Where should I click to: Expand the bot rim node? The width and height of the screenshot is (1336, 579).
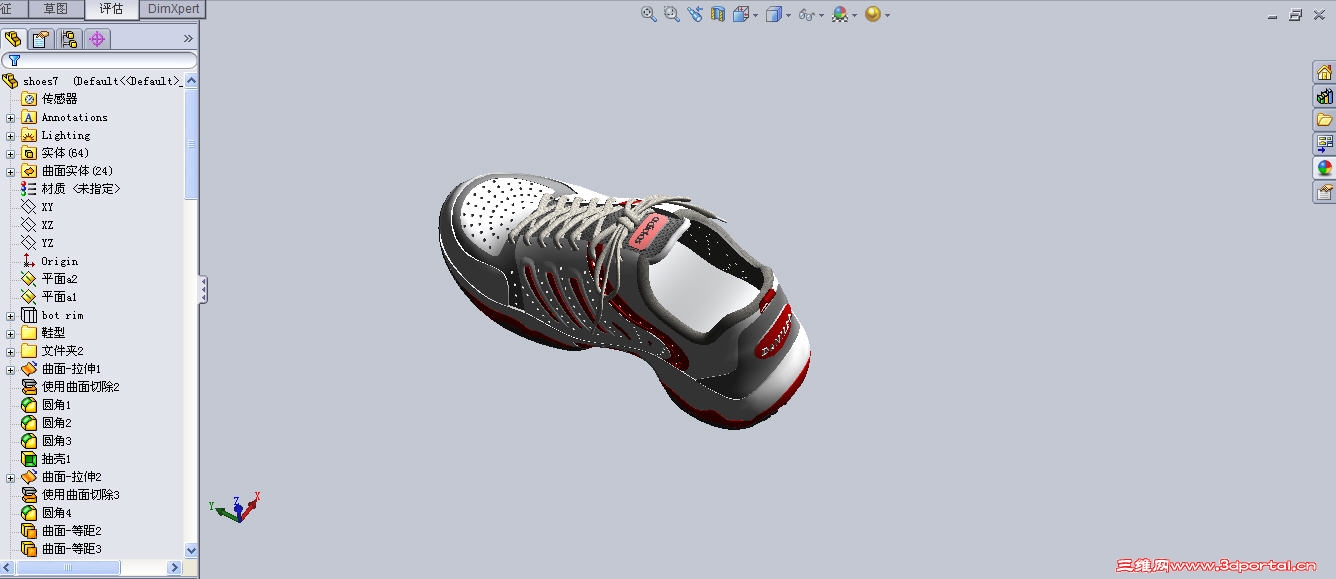[x=11, y=315]
